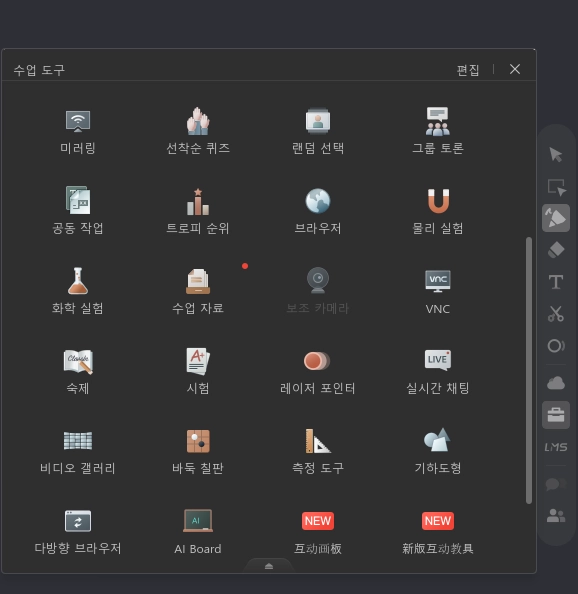The width and height of the screenshot is (578, 594).
Task: Open the 랜덤 선택 random picker
Action: [x=318, y=131]
